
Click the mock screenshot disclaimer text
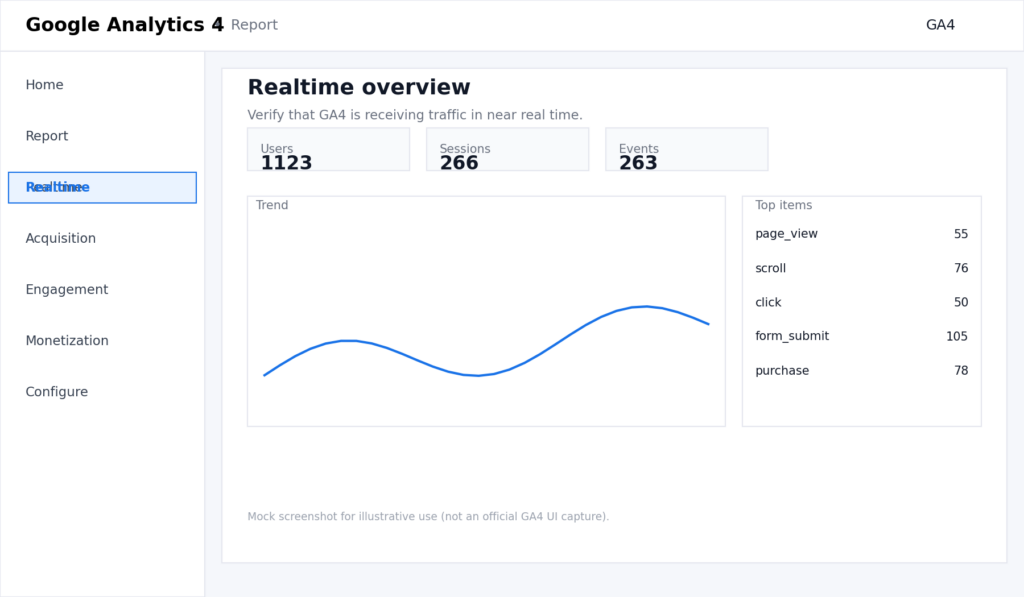tap(428, 517)
